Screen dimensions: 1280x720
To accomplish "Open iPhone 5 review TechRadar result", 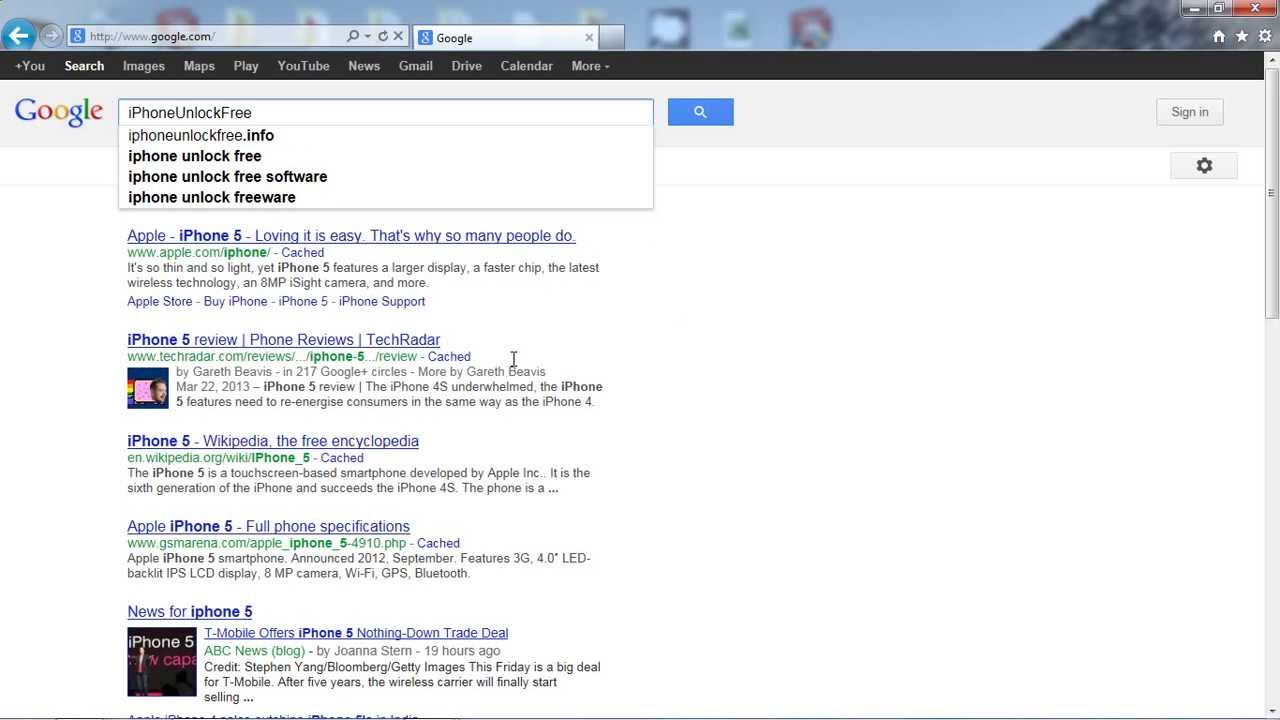I will coord(284,340).
